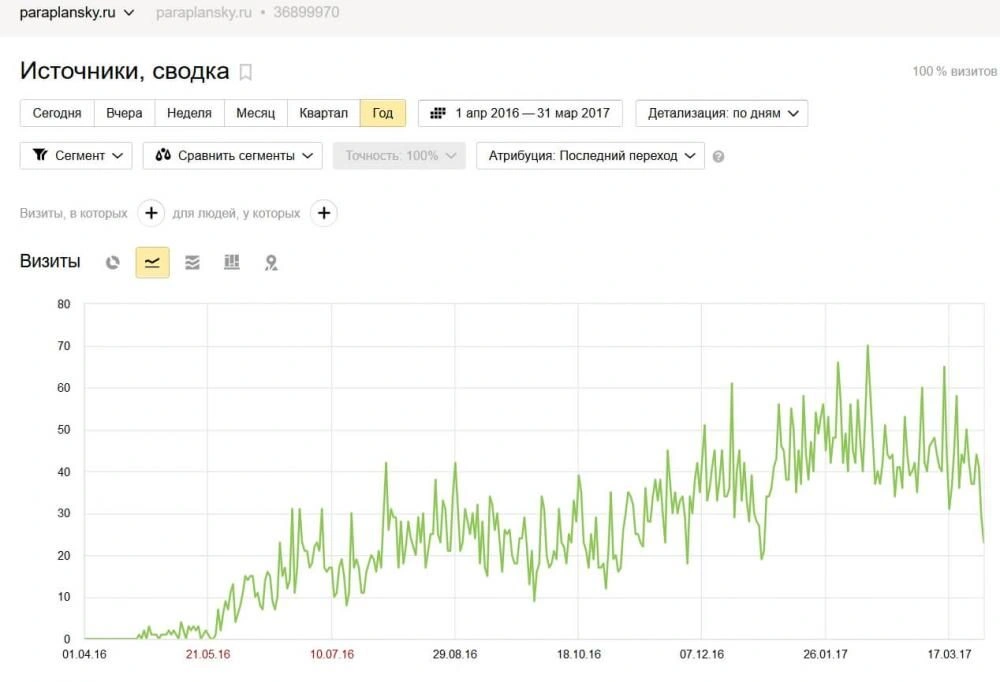Open the map view icon
The image size is (1000, 682).
271,263
